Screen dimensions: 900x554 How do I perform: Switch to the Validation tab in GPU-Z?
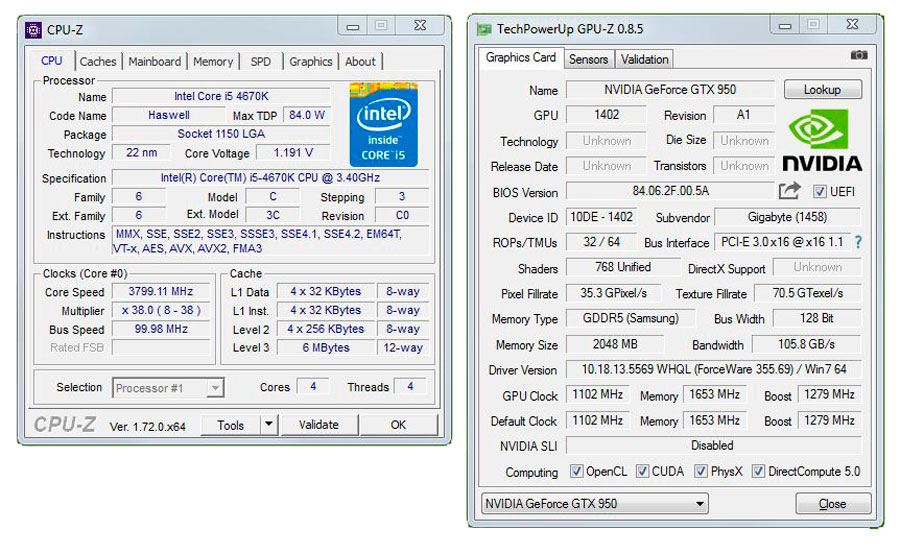pyautogui.click(x=645, y=59)
